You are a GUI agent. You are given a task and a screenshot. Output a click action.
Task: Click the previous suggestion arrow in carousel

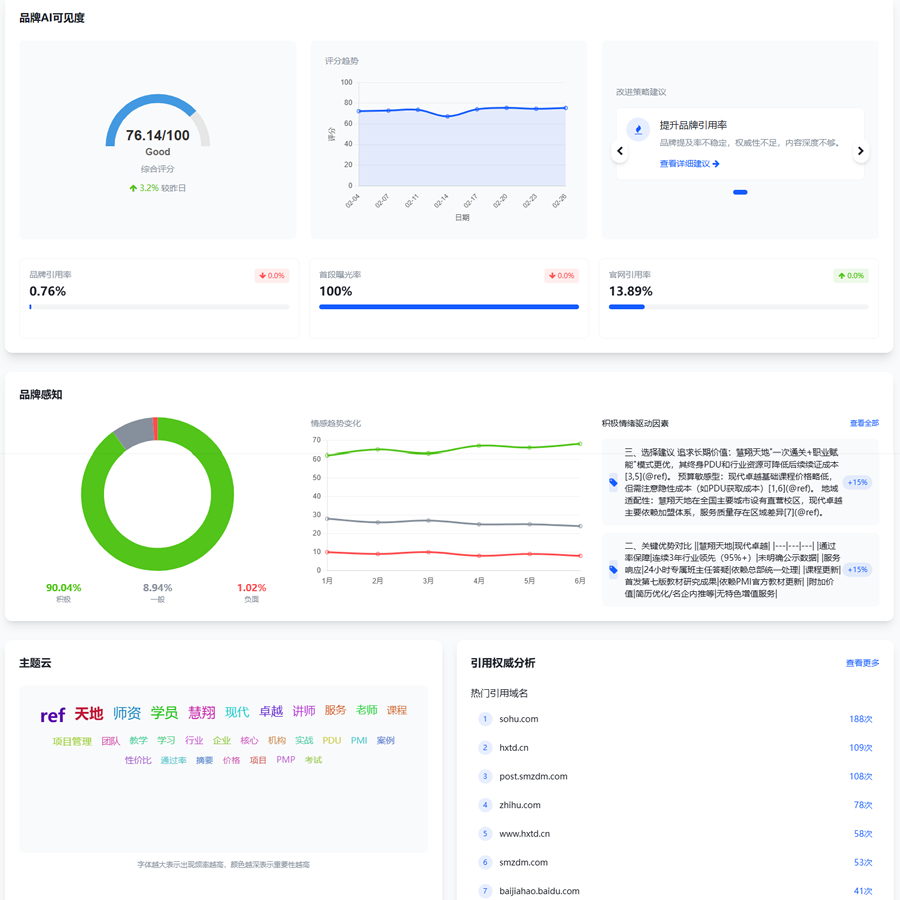point(620,151)
